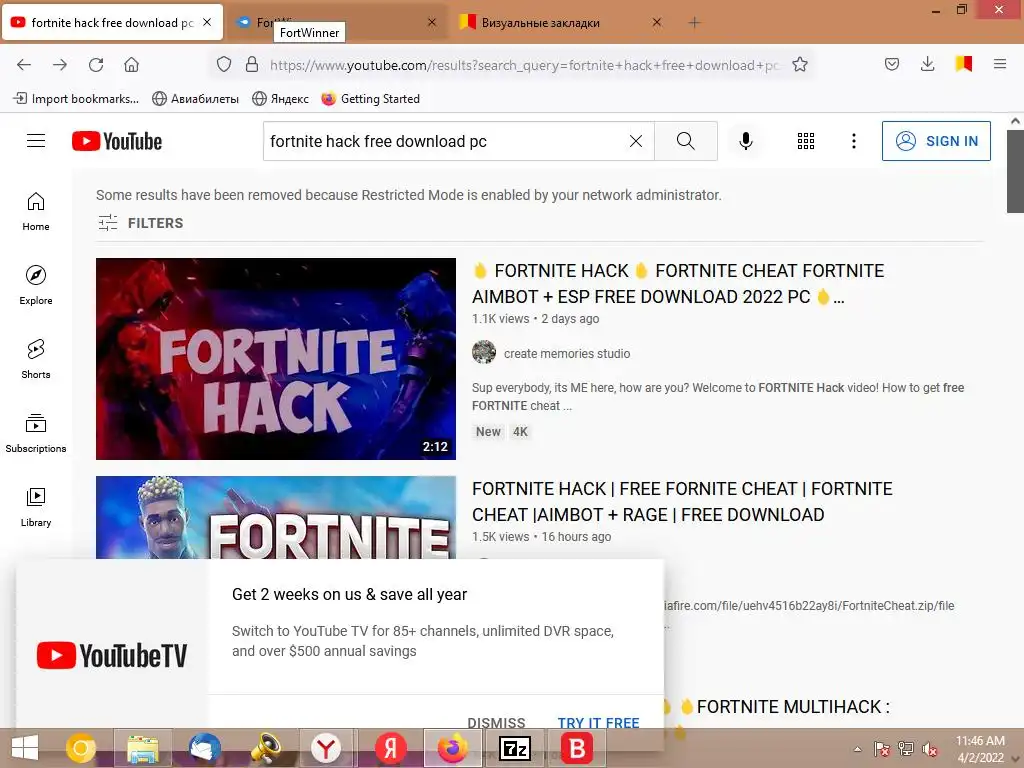Click the magnifier search button
The width and height of the screenshot is (1024, 768).
click(686, 141)
